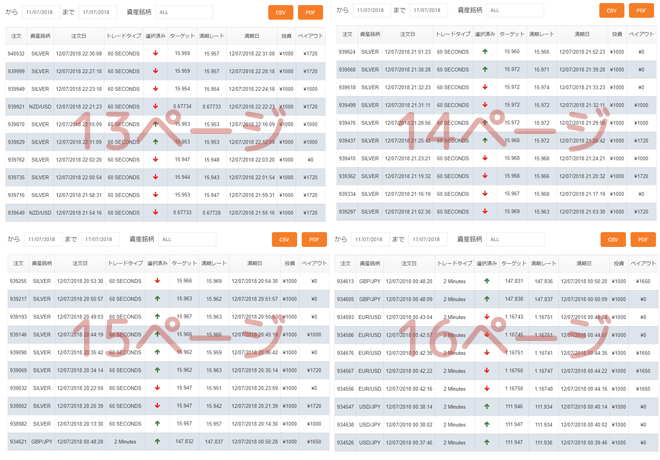Click 注文日 column header in the order 940032 table

pyautogui.click(x=79, y=36)
